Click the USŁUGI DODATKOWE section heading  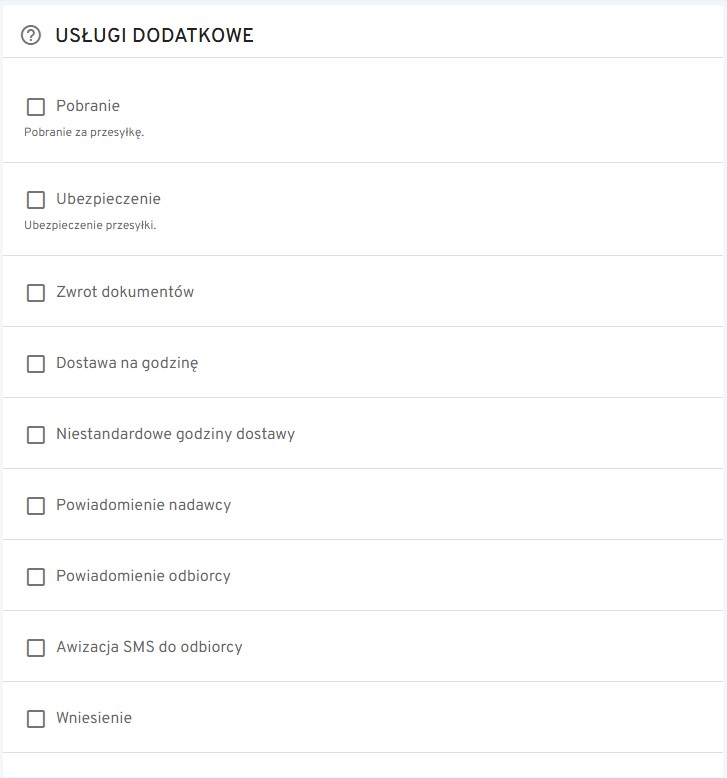pyautogui.click(x=154, y=36)
